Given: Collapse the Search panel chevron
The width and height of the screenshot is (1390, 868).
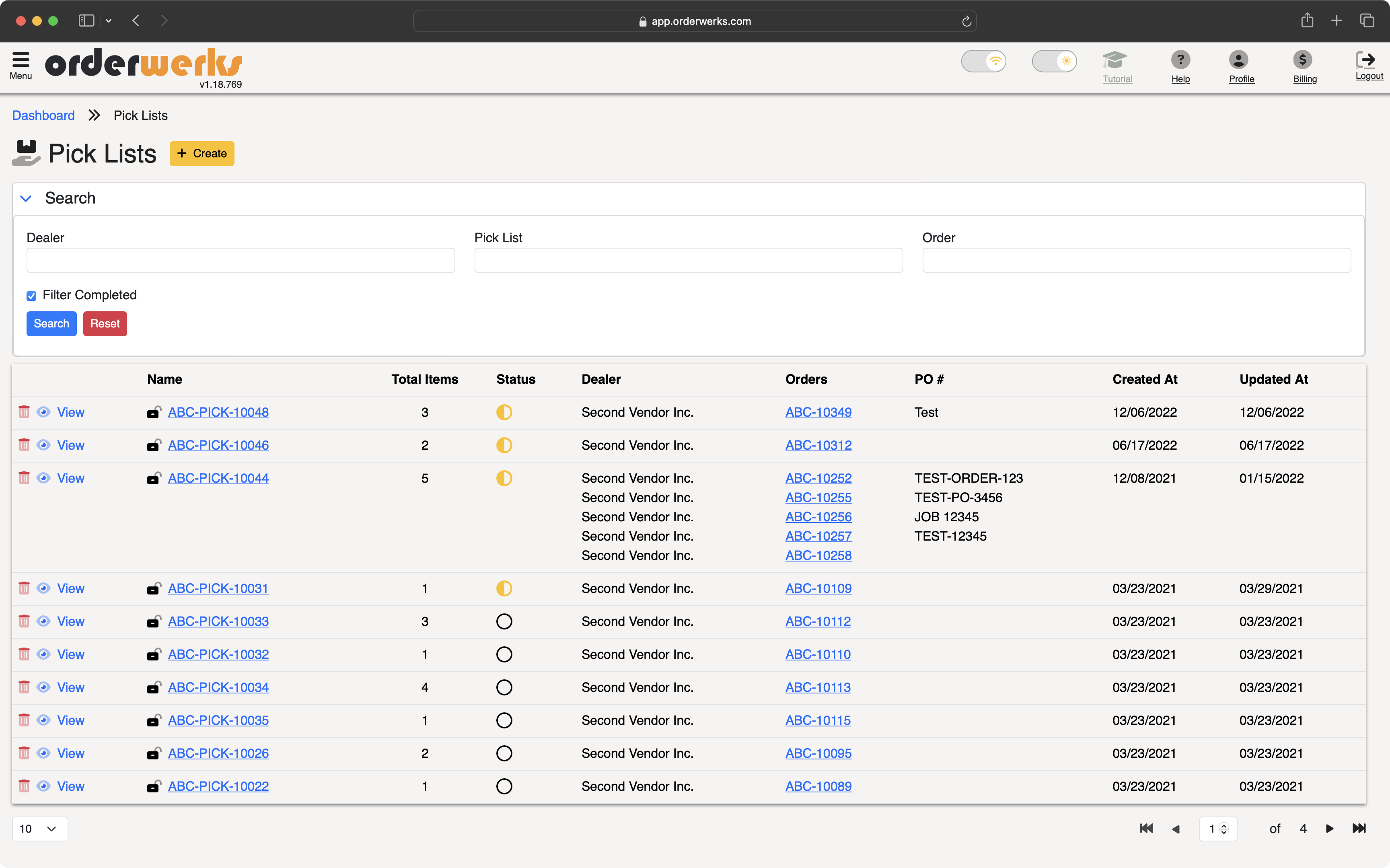Looking at the screenshot, I should 26,199.
